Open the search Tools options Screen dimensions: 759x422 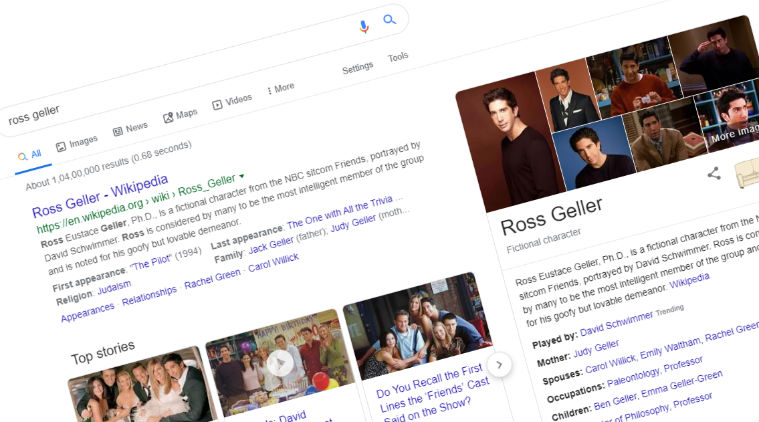tap(398, 57)
